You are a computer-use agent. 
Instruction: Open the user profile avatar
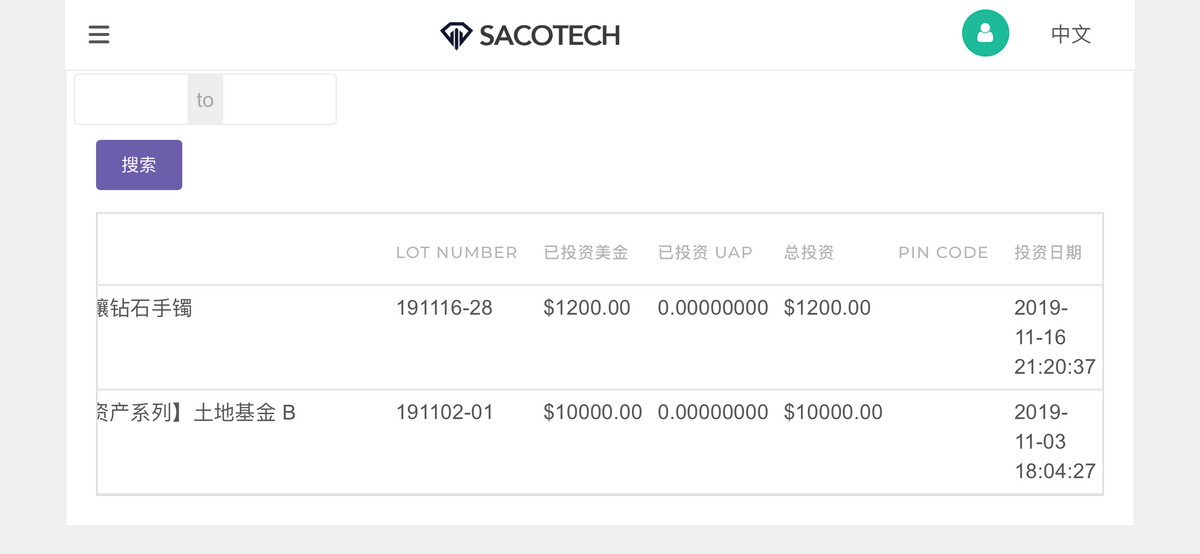(x=985, y=34)
